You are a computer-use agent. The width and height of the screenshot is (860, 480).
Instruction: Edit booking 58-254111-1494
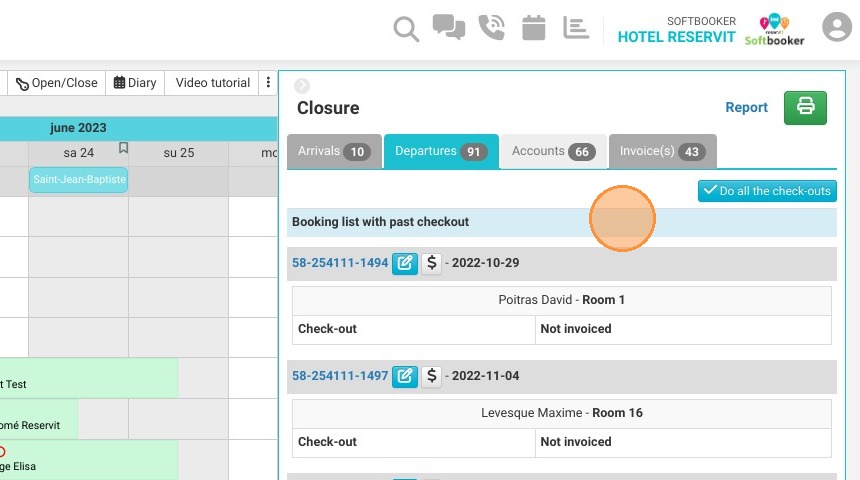tap(405, 263)
